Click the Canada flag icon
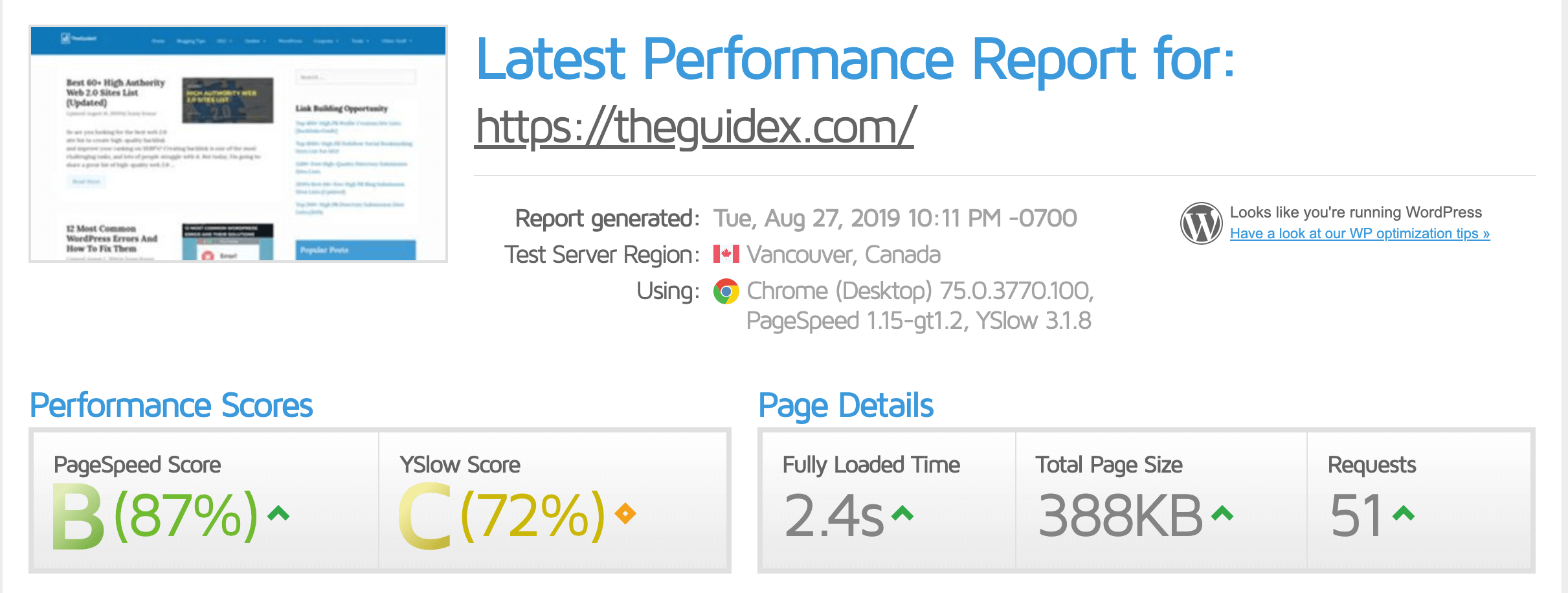 tap(726, 254)
